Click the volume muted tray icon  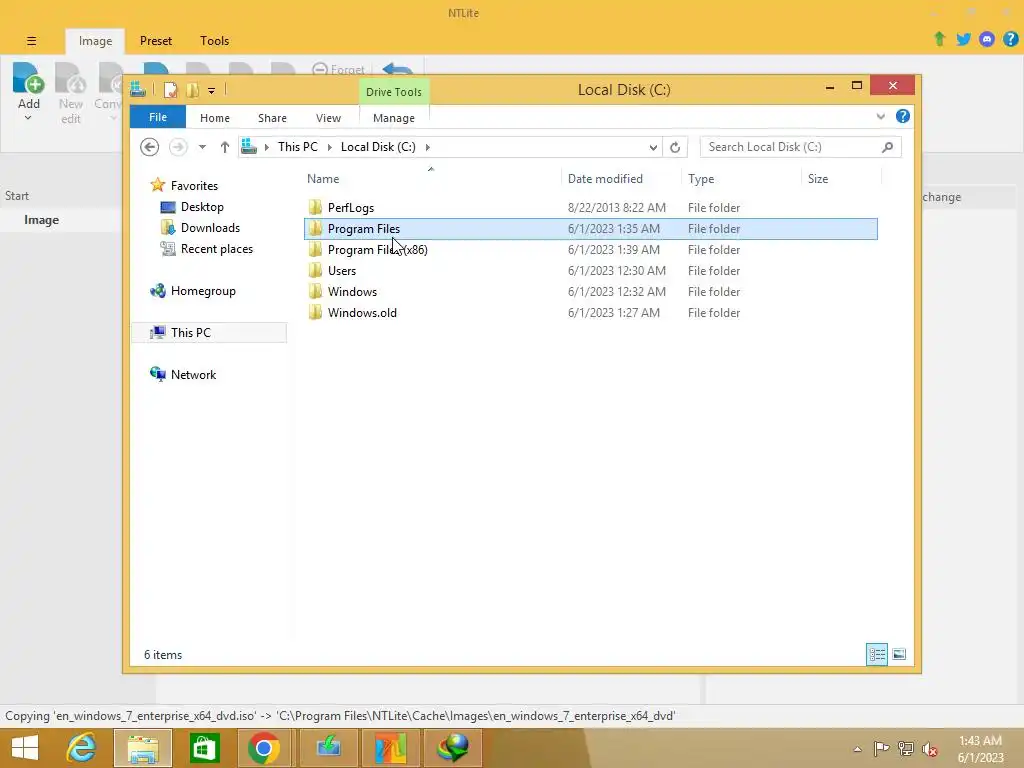[929, 749]
